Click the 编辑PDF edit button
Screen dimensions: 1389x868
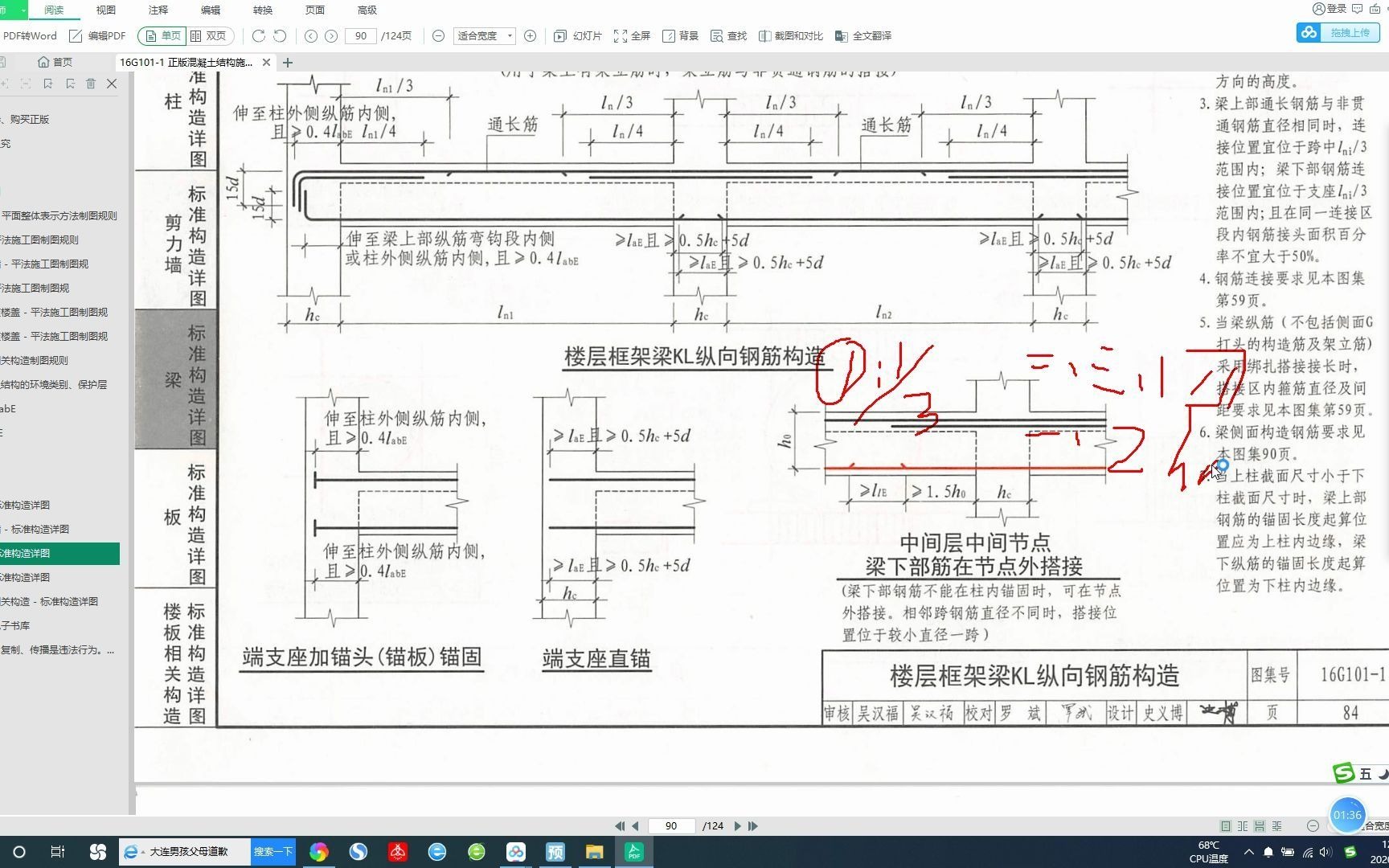point(97,35)
